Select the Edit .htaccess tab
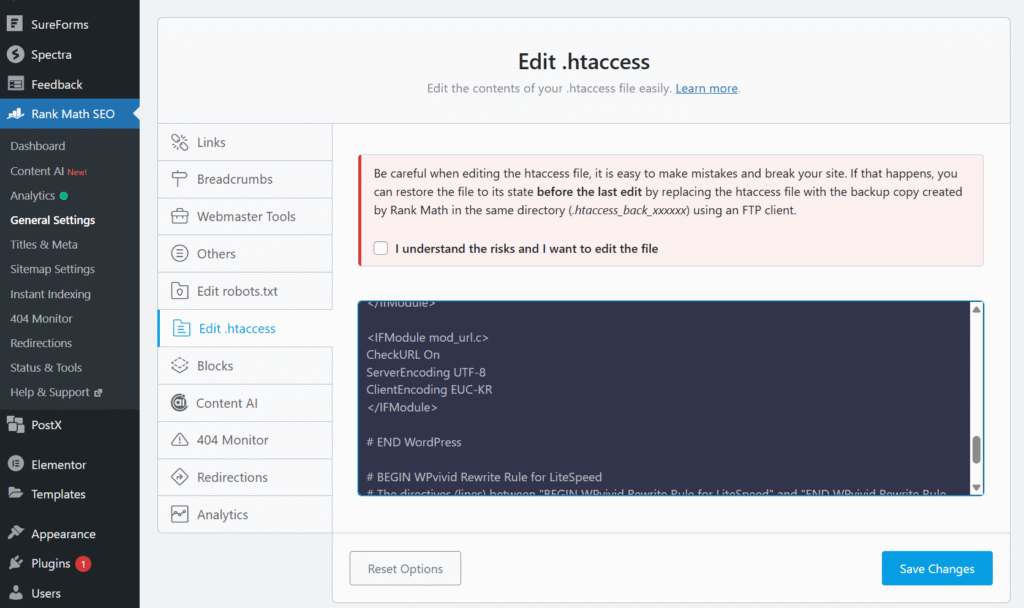The image size is (1024, 608). point(245,328)
